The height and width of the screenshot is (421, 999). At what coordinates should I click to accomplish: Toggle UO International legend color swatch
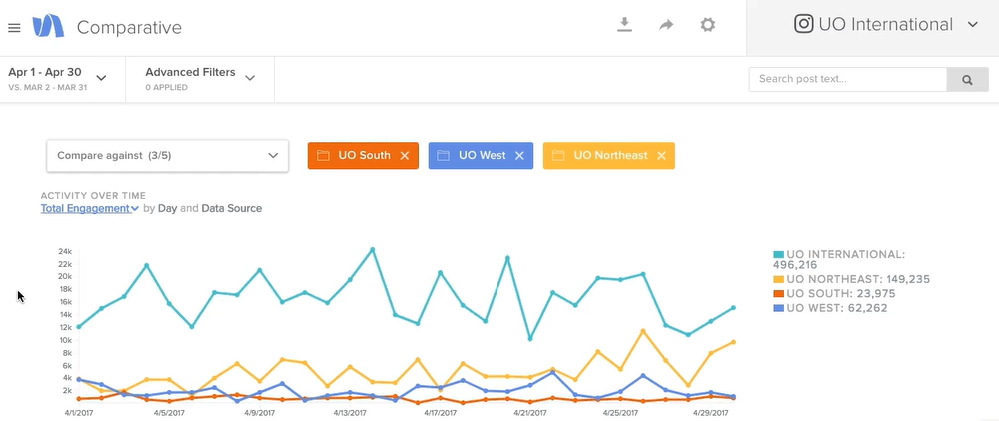(x=779, y=255)
